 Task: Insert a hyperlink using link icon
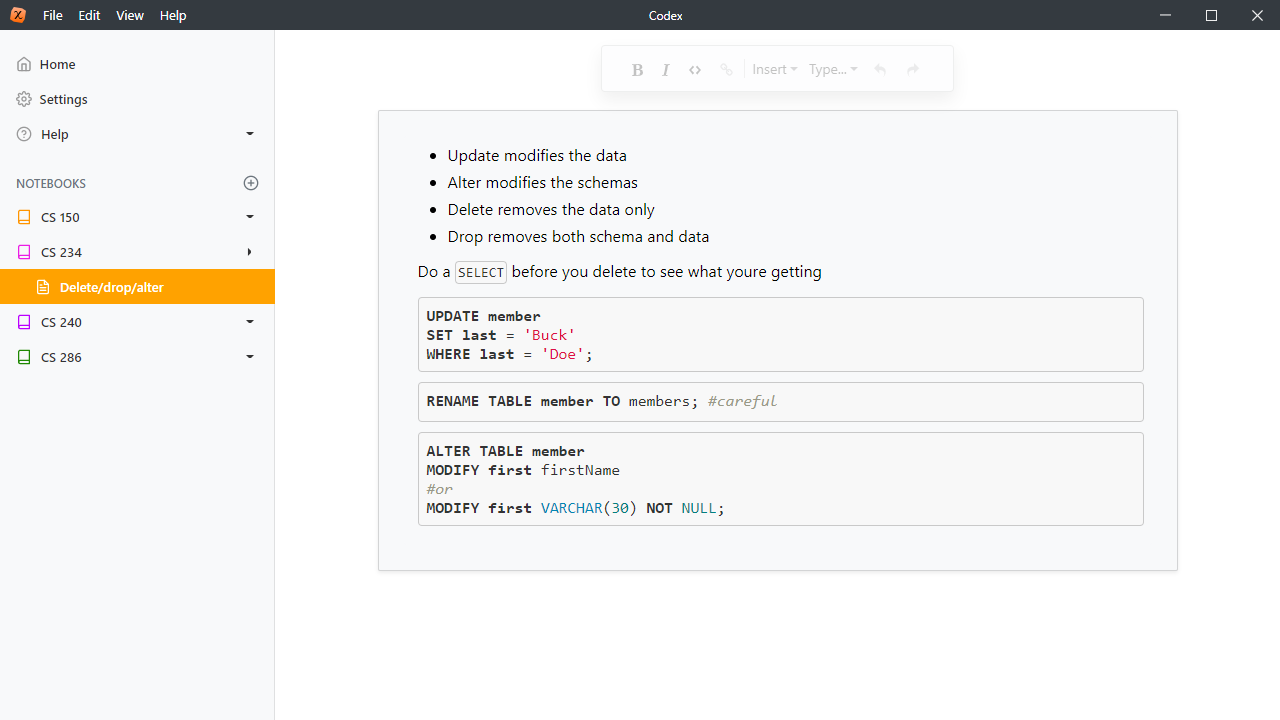[727, 70]
